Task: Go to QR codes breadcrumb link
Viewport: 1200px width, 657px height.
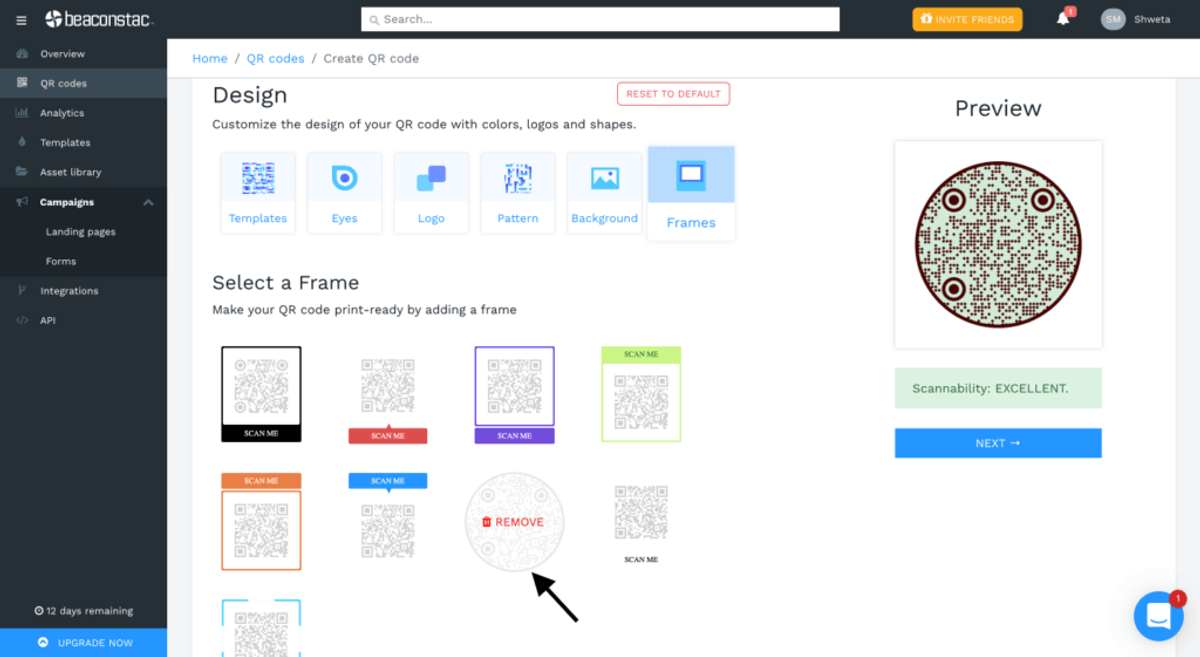Action: (x=275, y=59)
